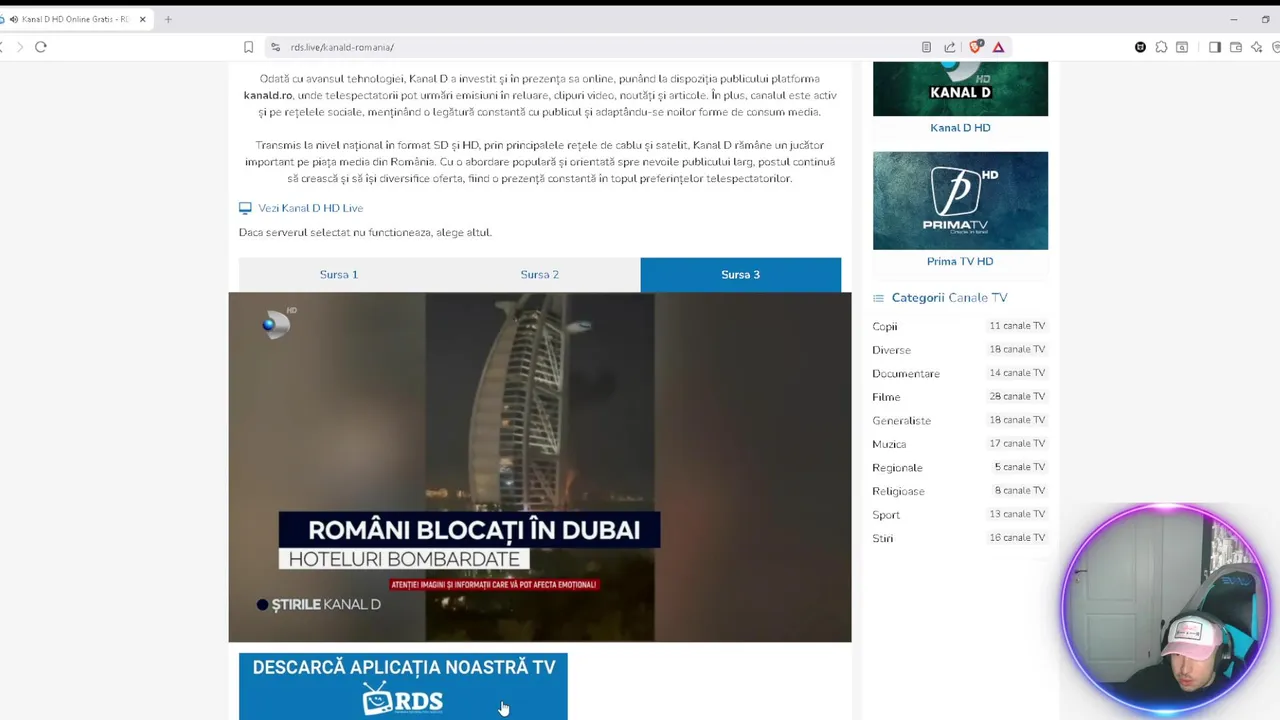Viewport: 1280px width, 720px height.
Task: Toggle the browser sidebar panel icon
Action: click(x=1215, y=47)
